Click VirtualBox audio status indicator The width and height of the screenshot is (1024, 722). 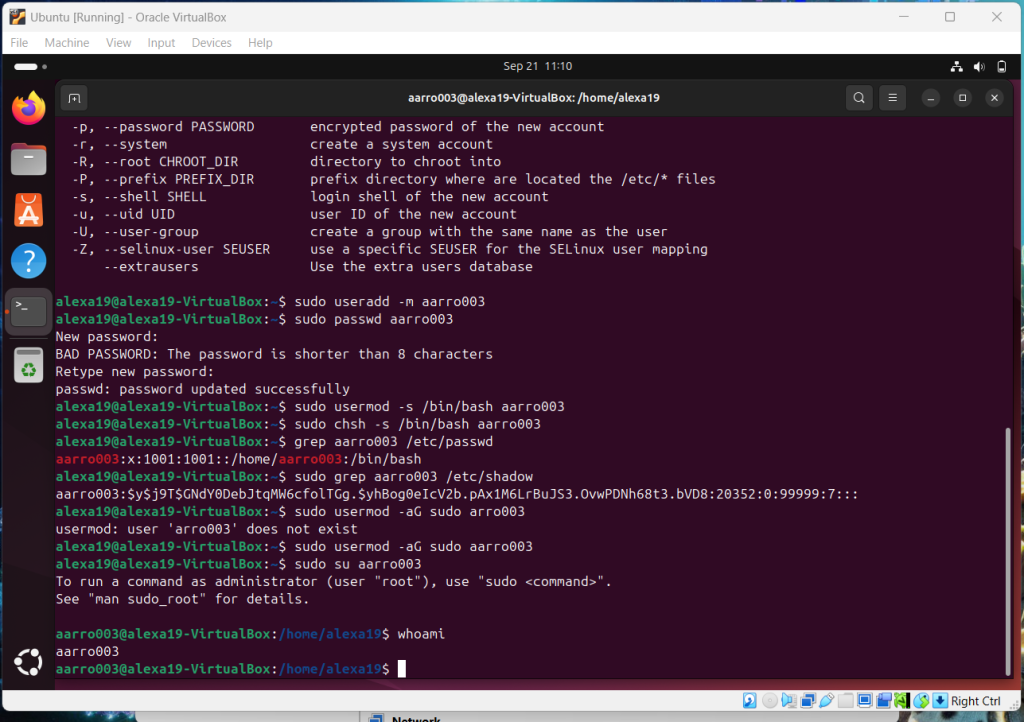[x=788, y=701]
